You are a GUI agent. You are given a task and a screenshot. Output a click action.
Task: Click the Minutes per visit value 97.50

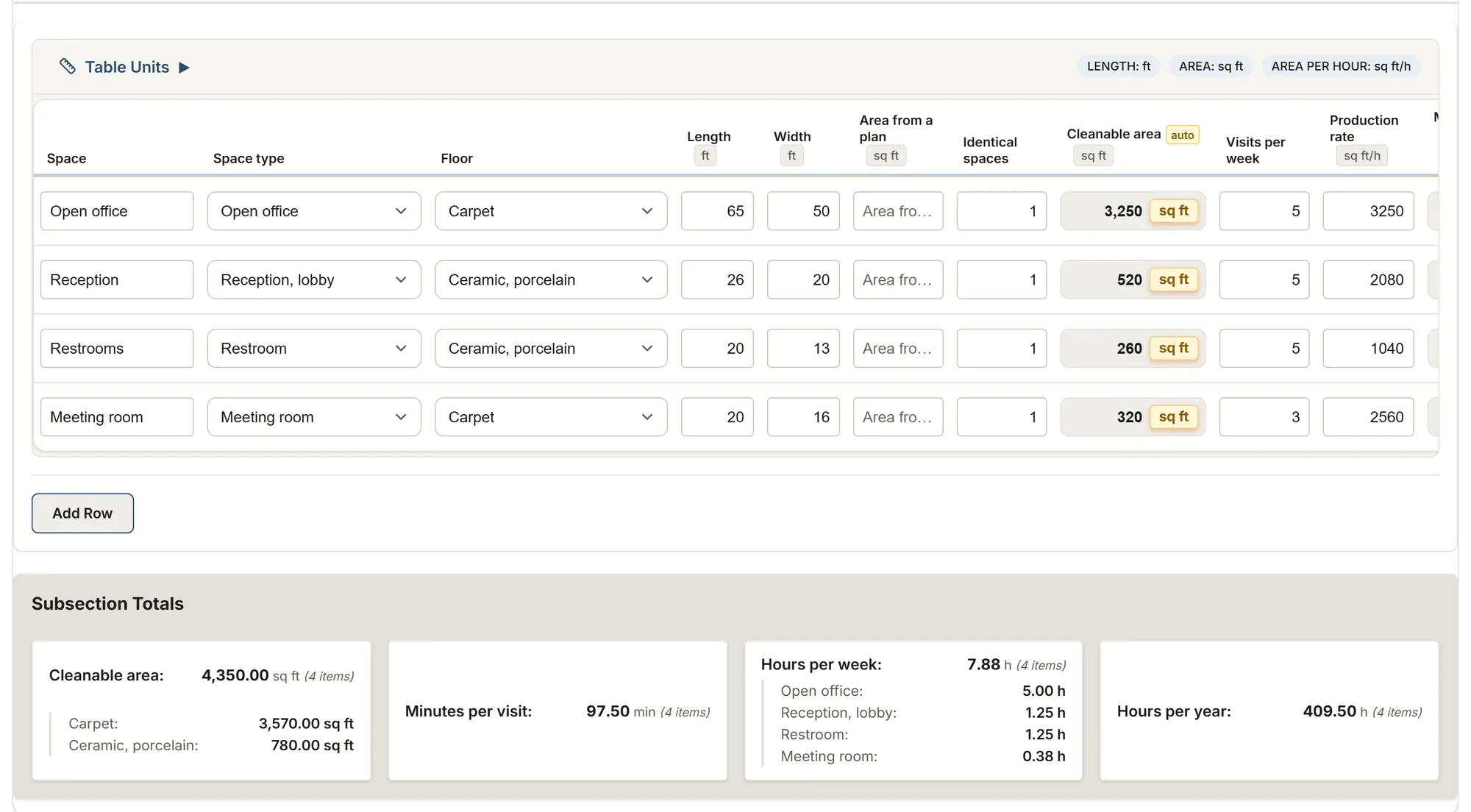click(608, 711)
